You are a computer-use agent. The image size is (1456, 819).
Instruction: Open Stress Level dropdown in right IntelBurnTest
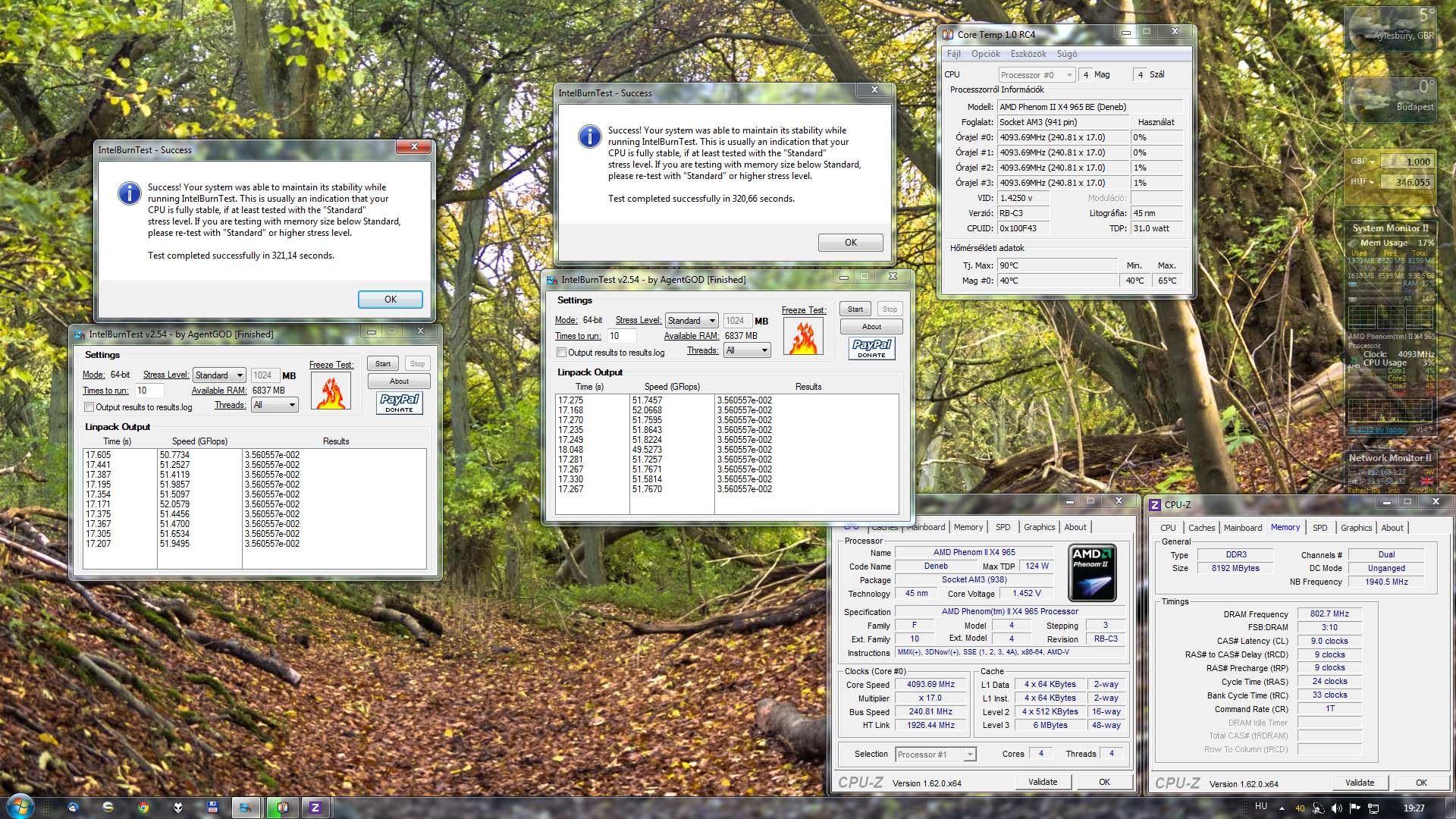(692, 321)
